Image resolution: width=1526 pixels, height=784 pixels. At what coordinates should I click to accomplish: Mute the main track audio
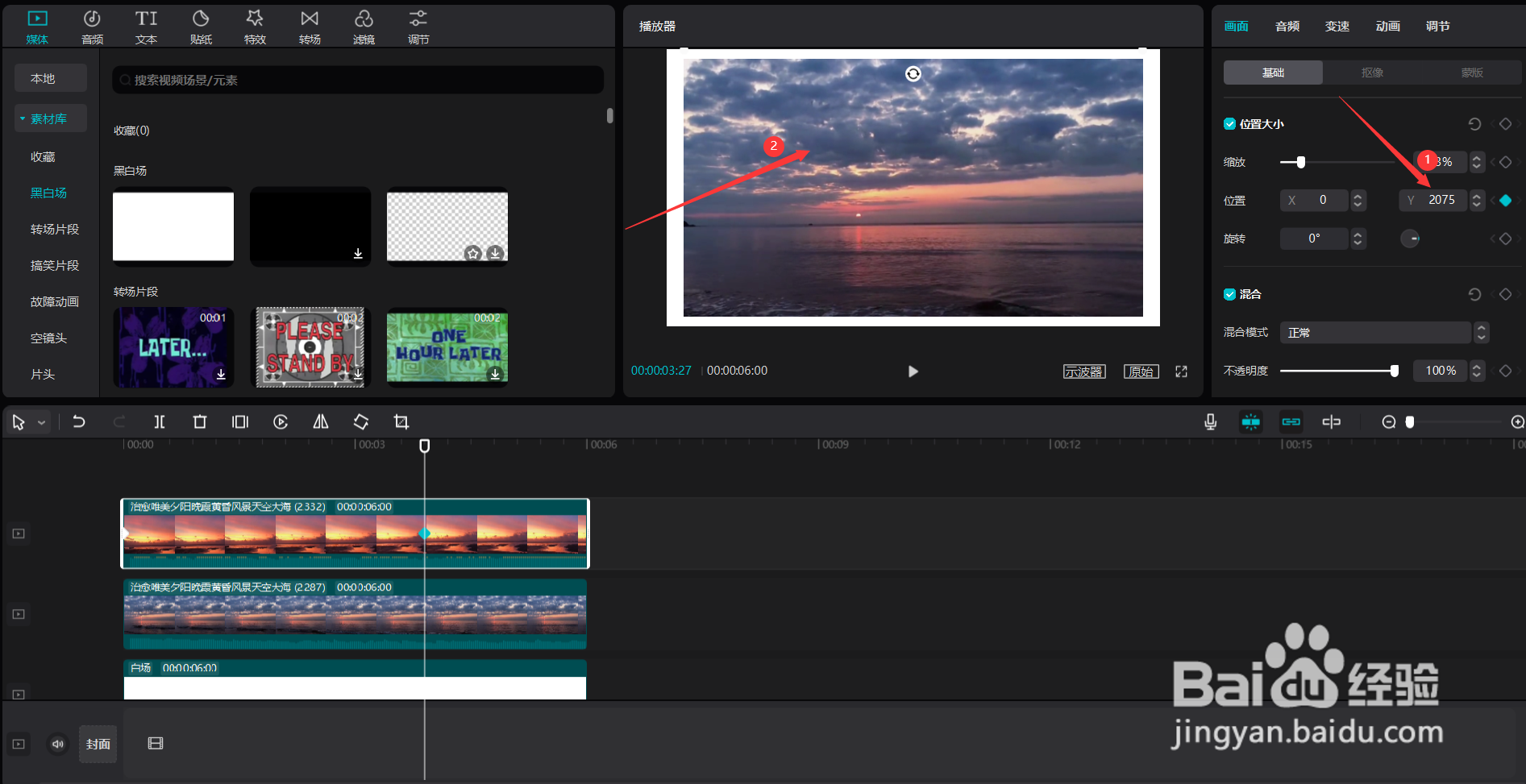pos(58,744)
